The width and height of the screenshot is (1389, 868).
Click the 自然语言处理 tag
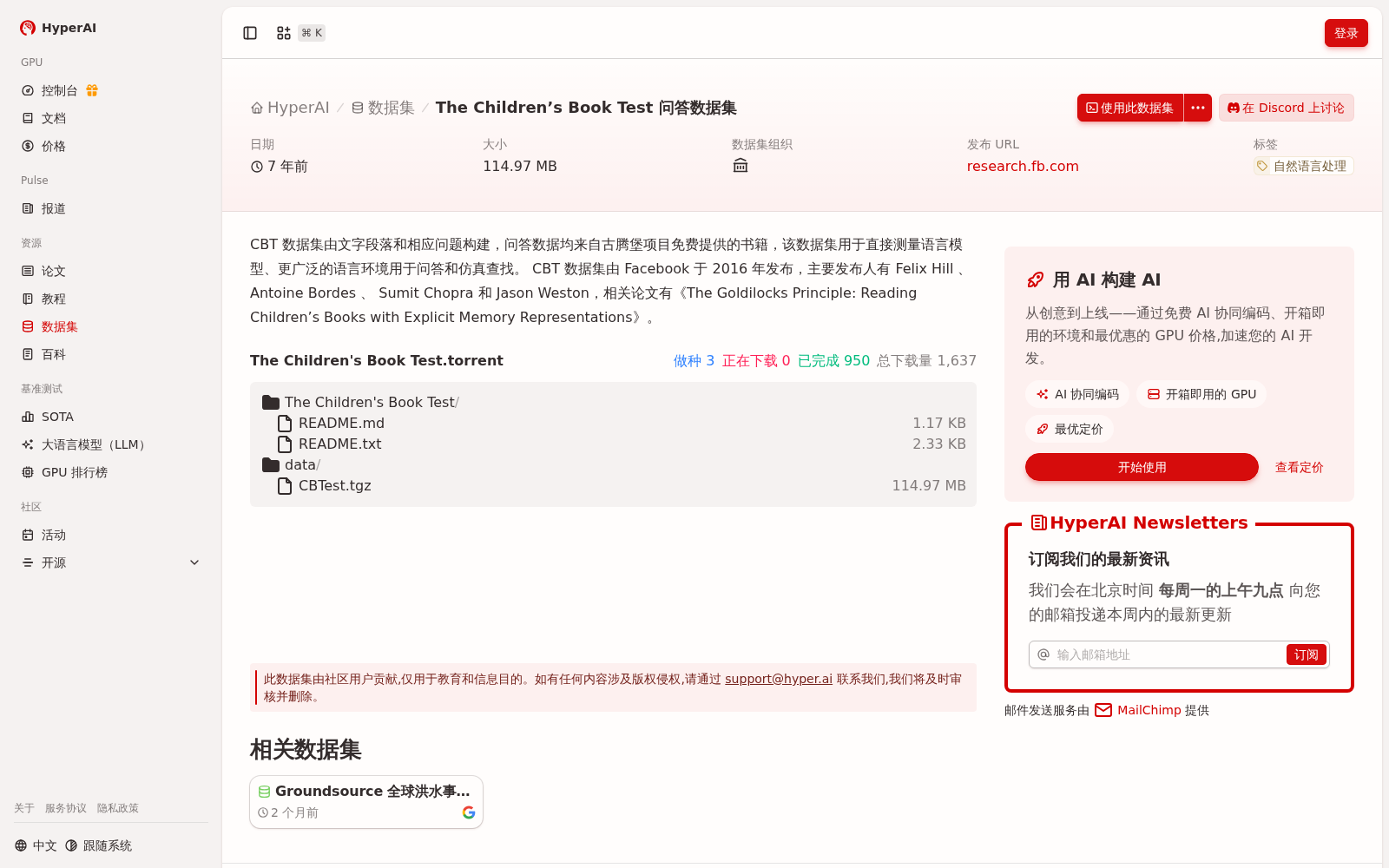[1303, 166]
